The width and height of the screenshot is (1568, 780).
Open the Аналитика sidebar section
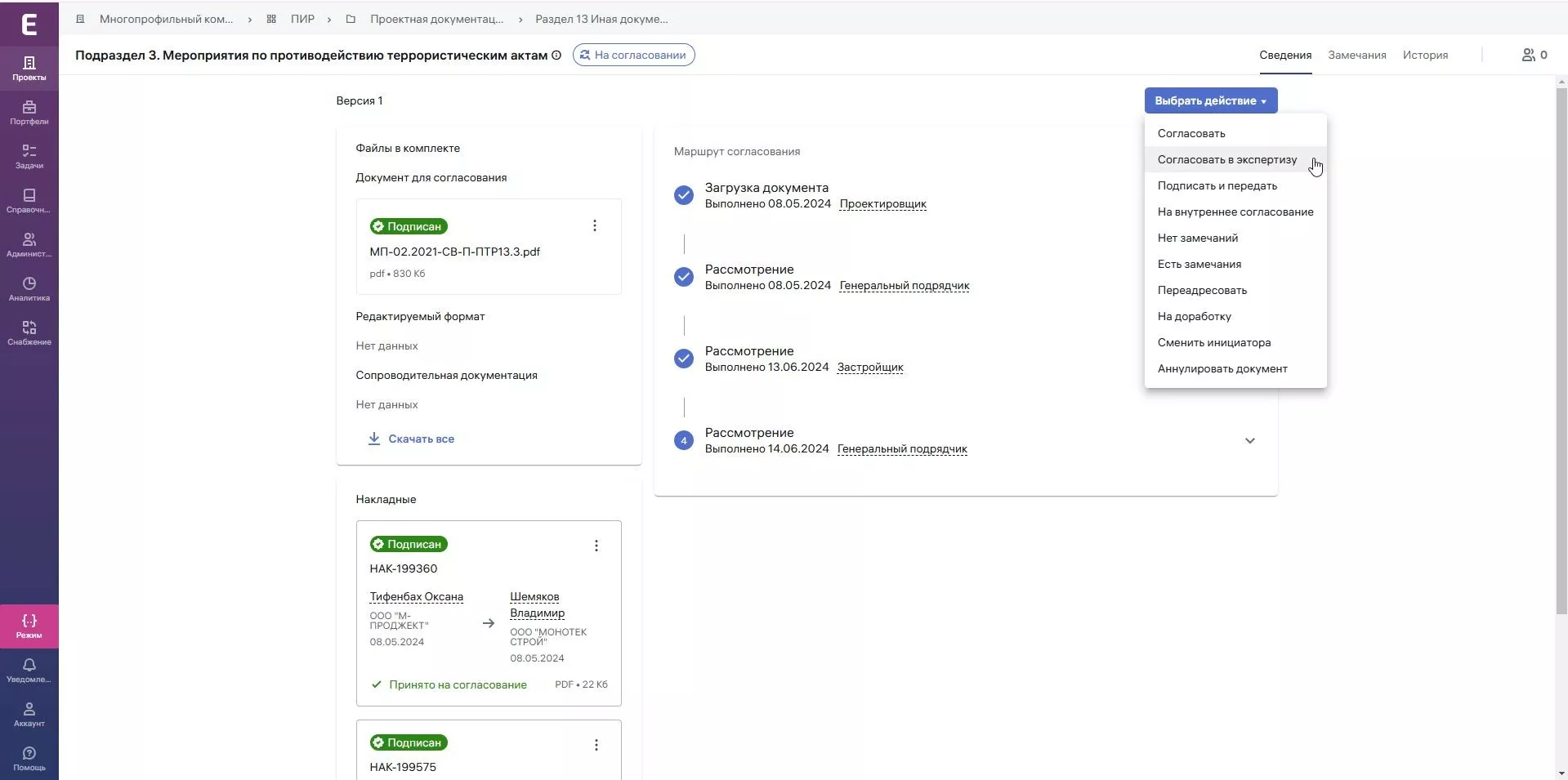(x=29, y=289)
